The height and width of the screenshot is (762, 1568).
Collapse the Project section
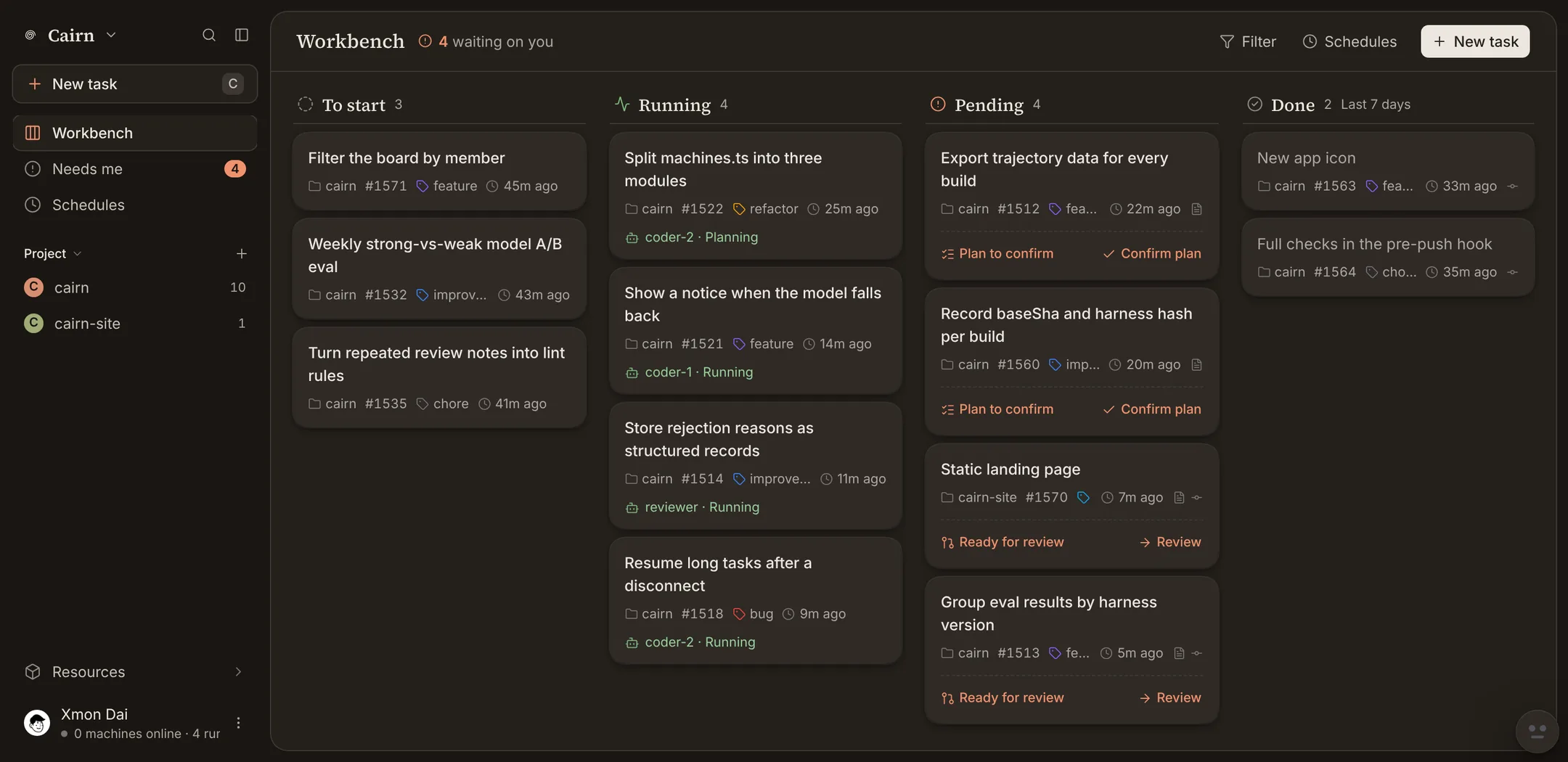52,253
